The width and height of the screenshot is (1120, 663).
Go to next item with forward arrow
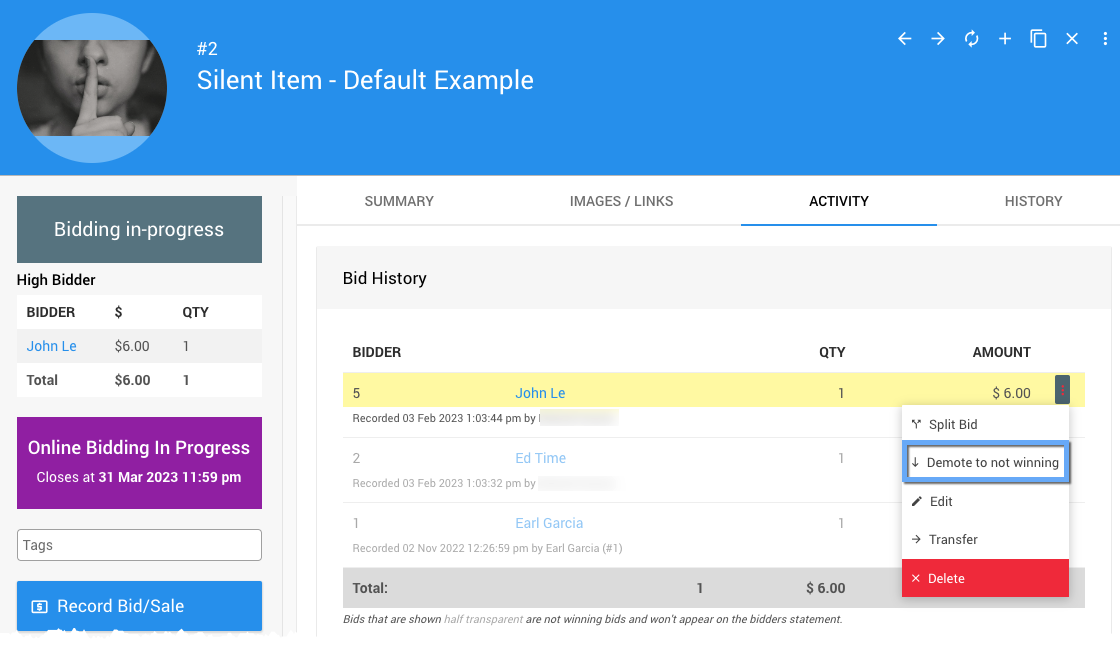[x=937, y=39]
